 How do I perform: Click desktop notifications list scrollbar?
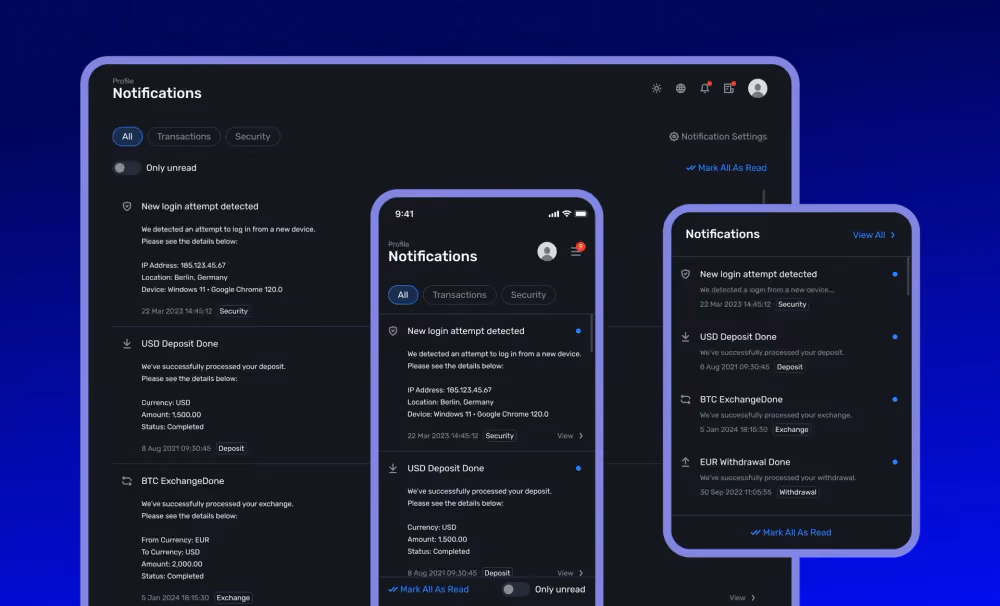click(763, 196)
